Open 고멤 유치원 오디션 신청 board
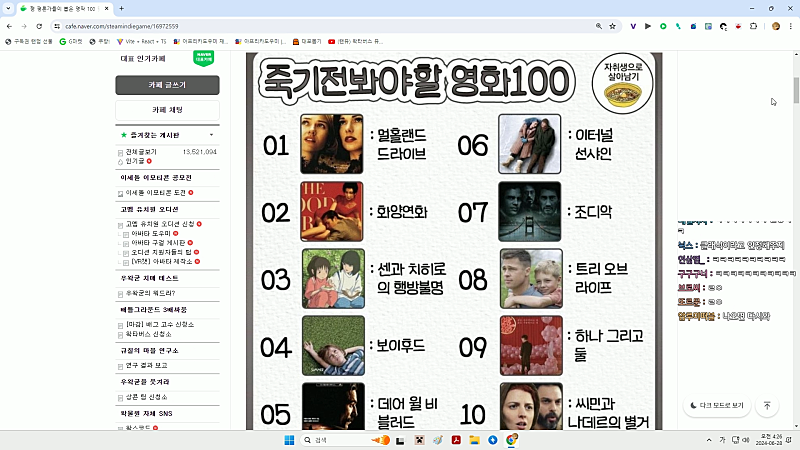This screenshot has height=450, width=800. tap(160, 224)
